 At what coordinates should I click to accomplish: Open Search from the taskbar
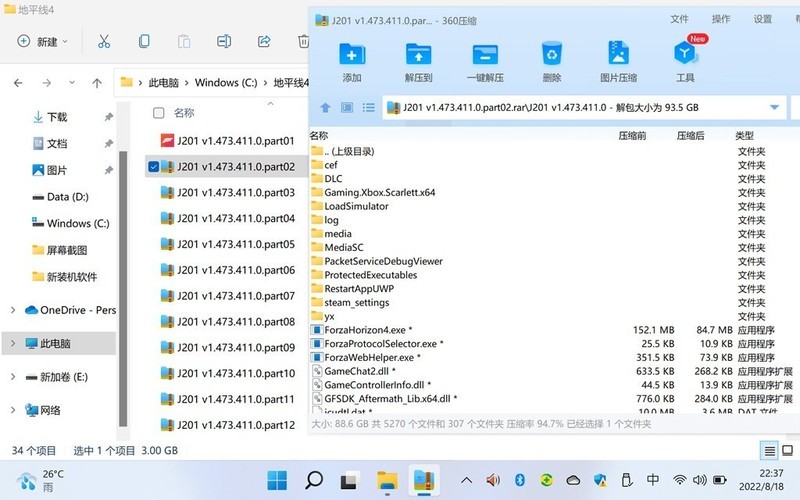[x=314, y=480]
